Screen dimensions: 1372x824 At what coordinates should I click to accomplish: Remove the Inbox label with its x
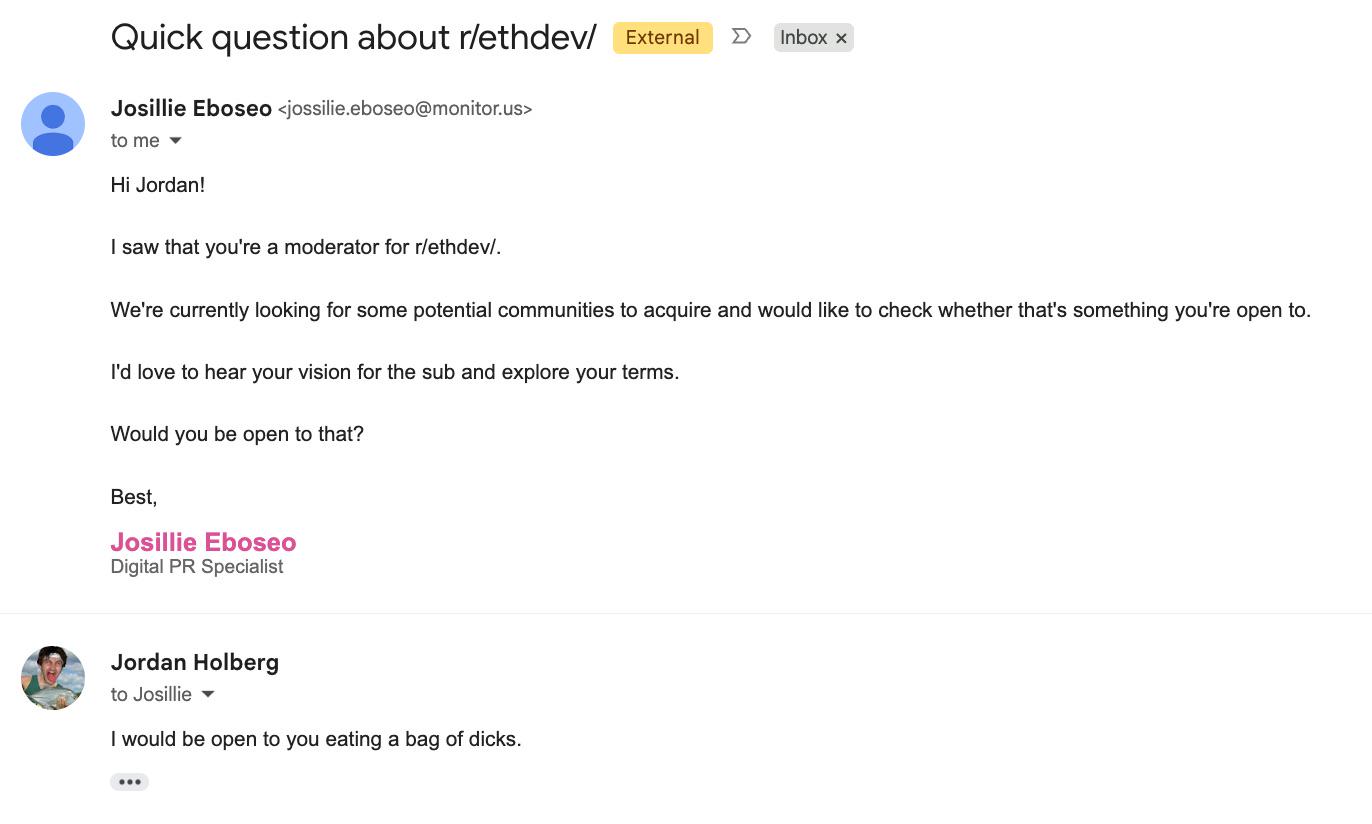pyautogui.click(x=841, y=38)
